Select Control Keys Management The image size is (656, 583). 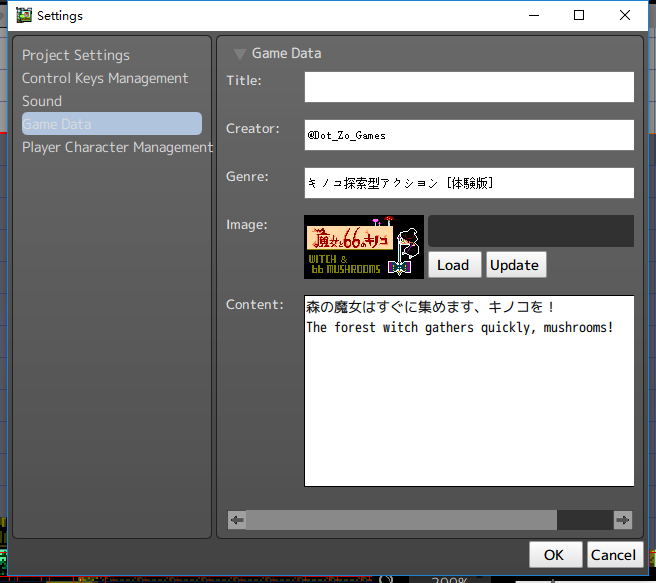tap(105, 78)
